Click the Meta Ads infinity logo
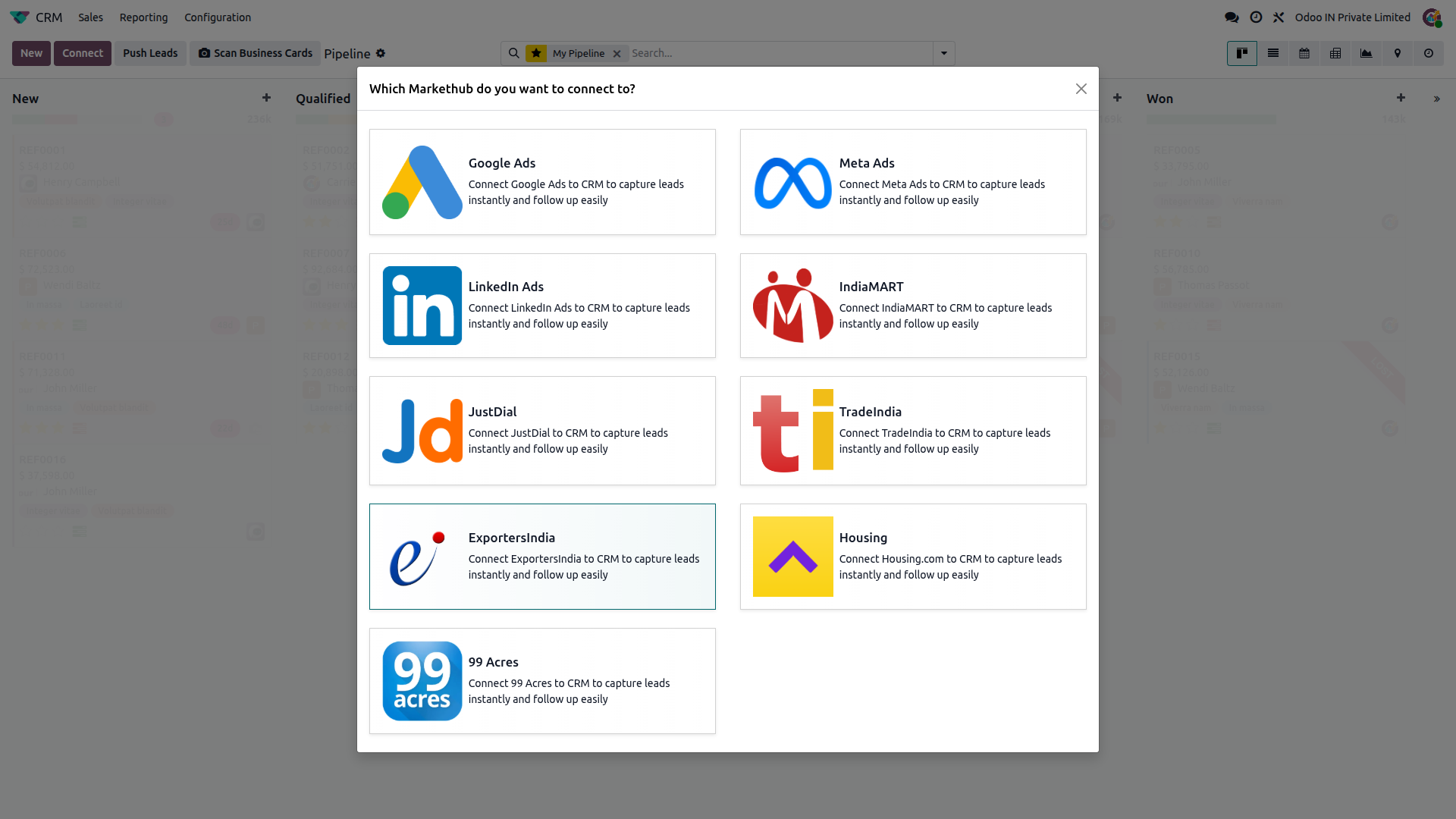 tap(792, 183)
